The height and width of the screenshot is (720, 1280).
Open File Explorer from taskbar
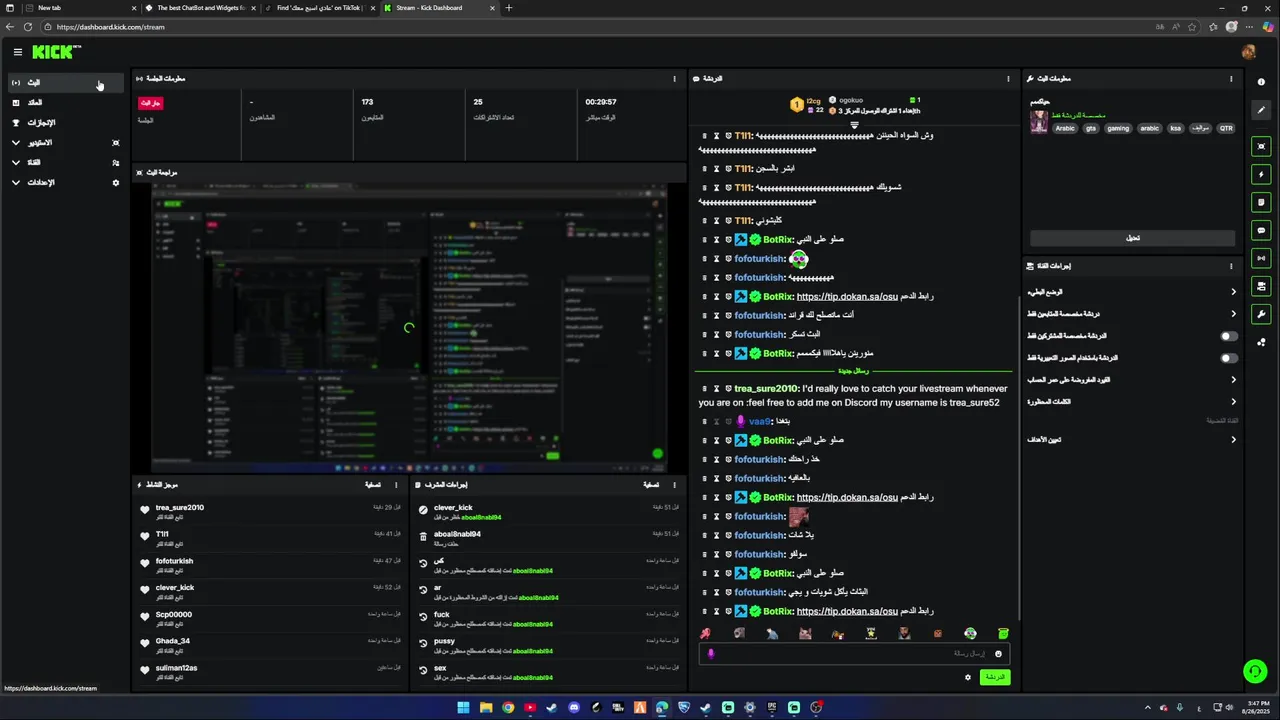pyautogui.click(x=485, y=708)
